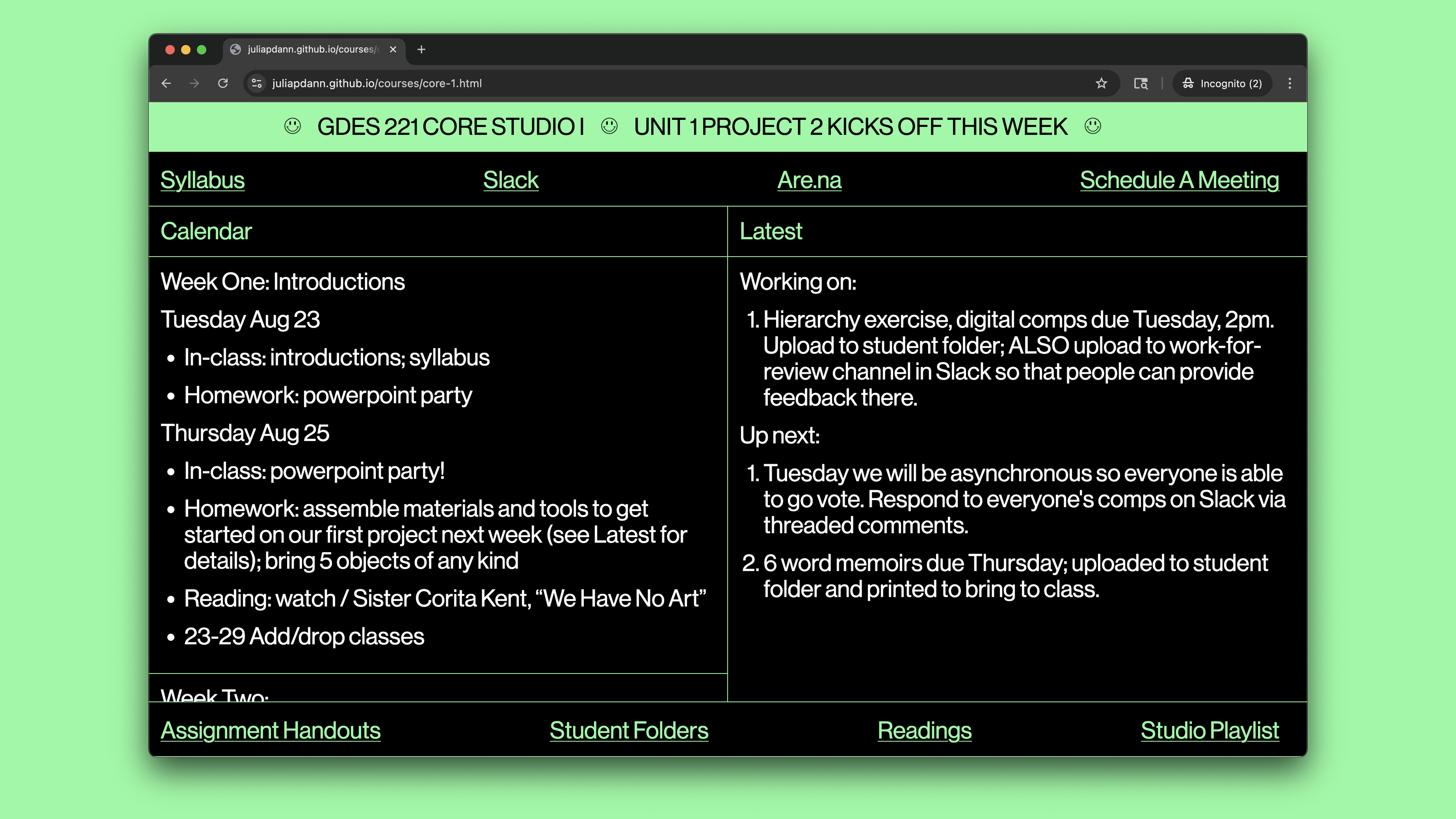Open Chrome three-dot menu

click(1289, 83)
